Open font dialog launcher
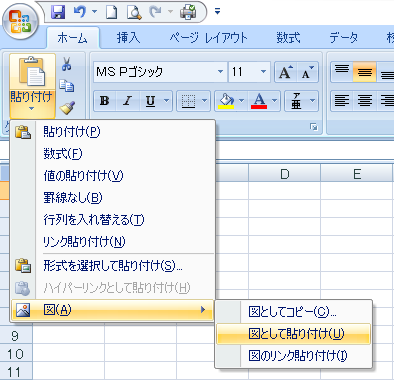The image size is (394, 380). pyautogui.click(x=314, y=127)
